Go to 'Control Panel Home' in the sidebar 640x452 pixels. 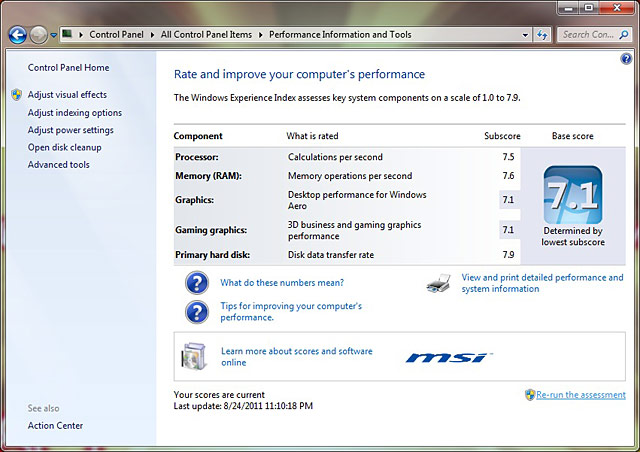tap(68, 68)
